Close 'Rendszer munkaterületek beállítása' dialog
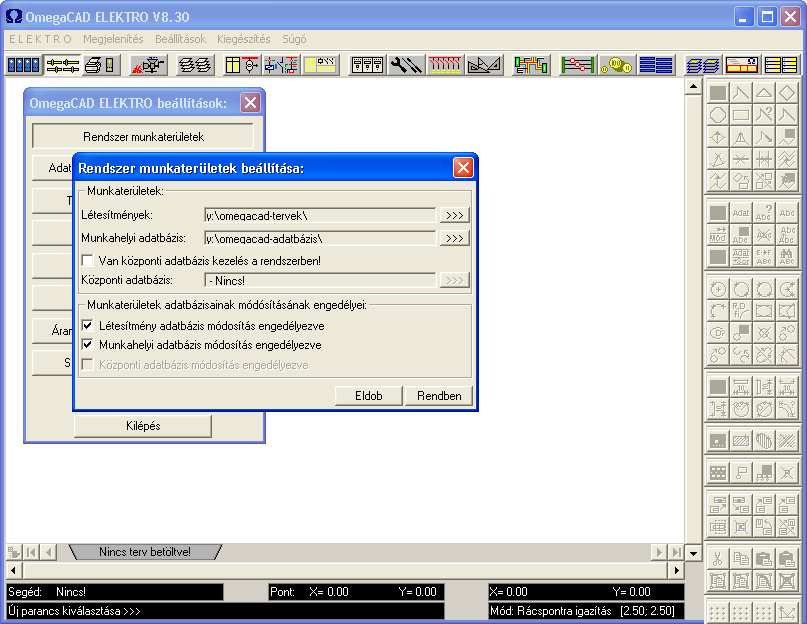The width and height of the screenshot is (807, 624). (463, 168)
